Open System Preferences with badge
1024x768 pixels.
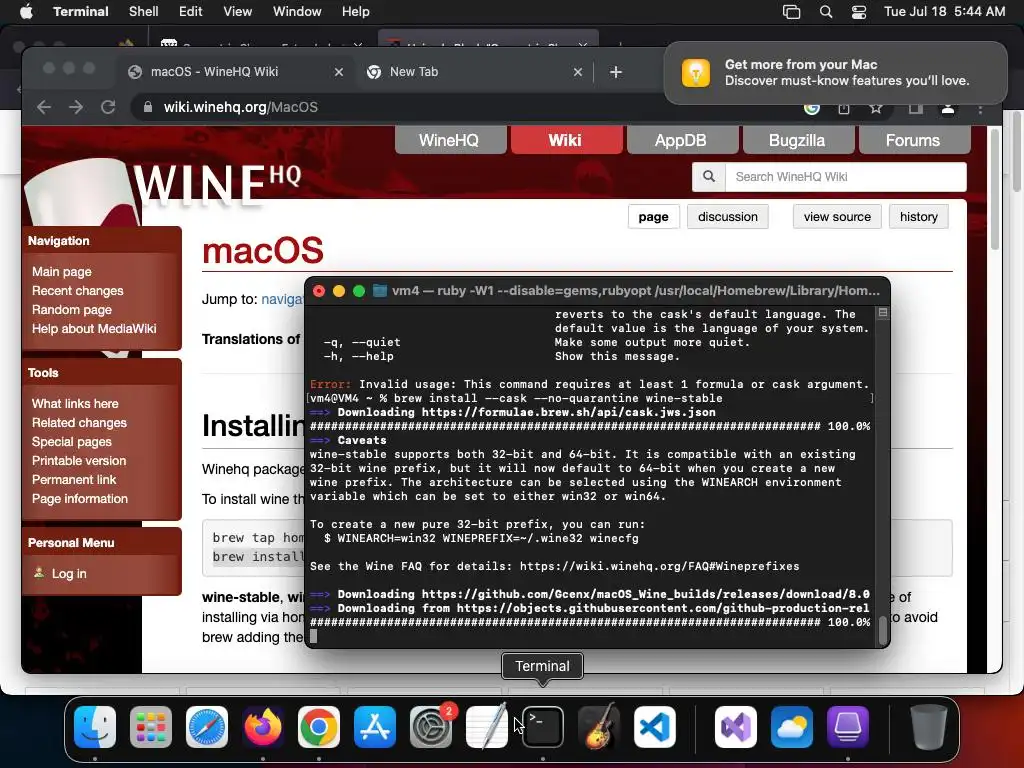point(431,727)
